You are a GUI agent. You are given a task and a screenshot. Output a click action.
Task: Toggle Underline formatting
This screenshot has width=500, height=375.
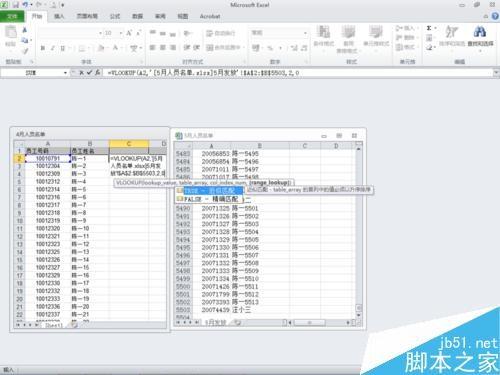point(63,48)
